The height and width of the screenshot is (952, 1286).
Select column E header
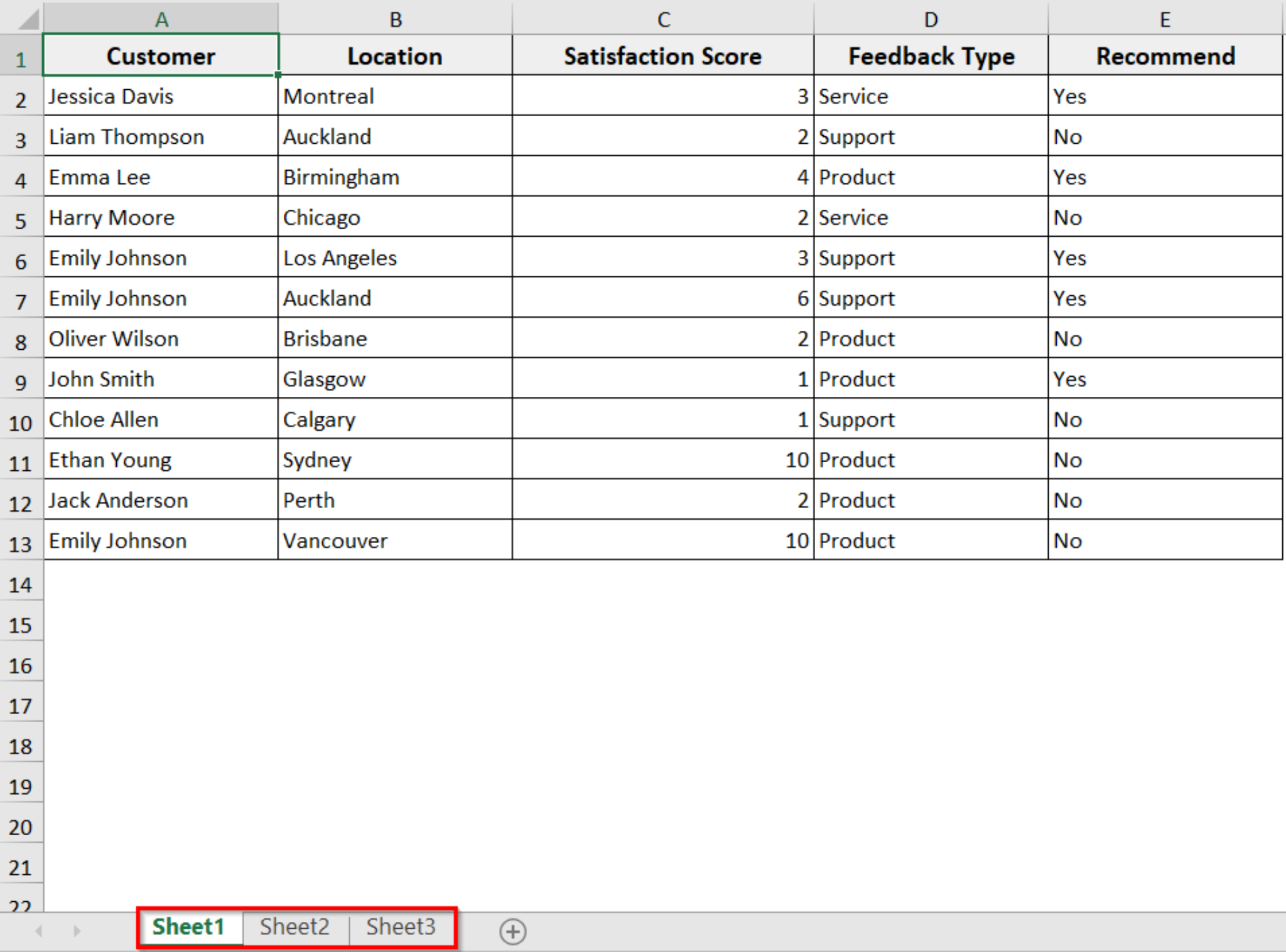1165,19
